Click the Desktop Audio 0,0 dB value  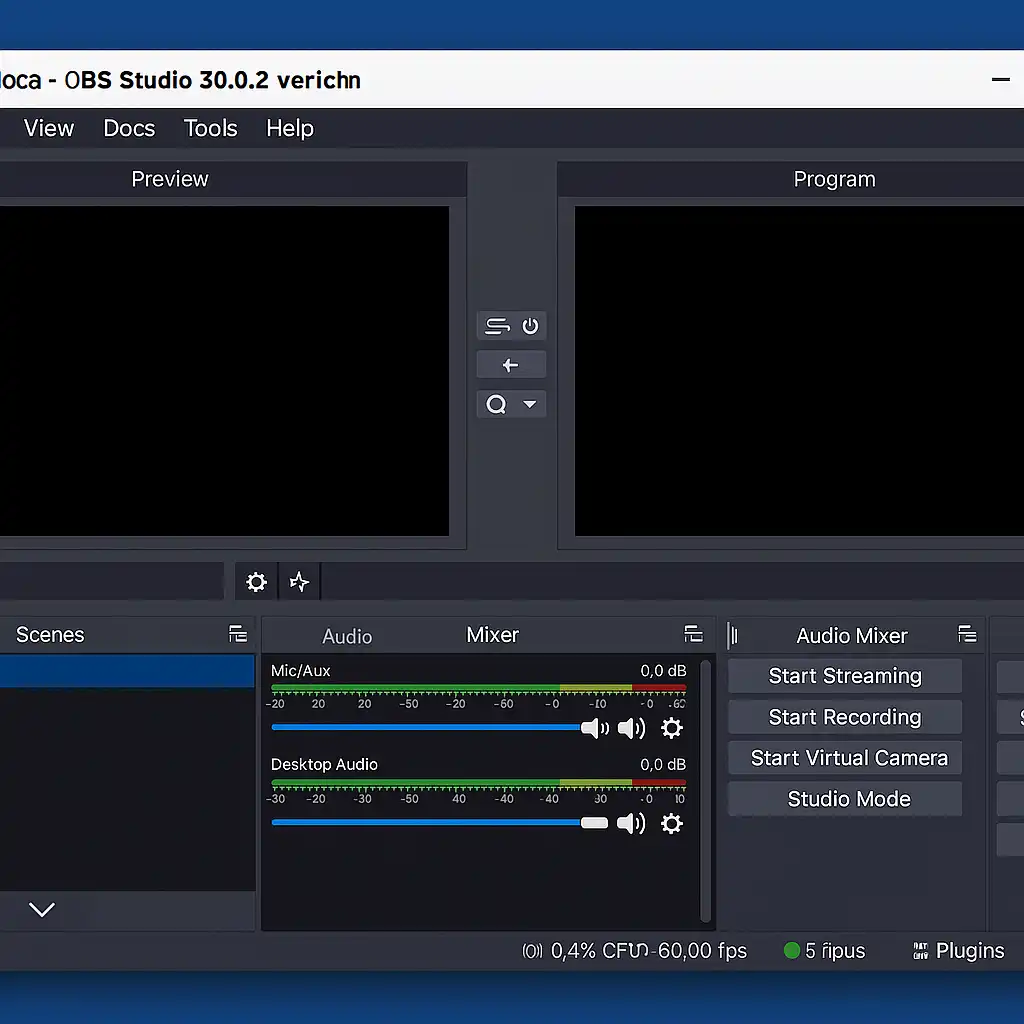pos(663,764)
